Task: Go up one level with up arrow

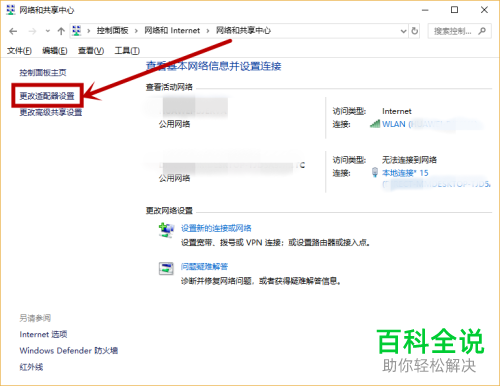Action: (x=61, y=31)
